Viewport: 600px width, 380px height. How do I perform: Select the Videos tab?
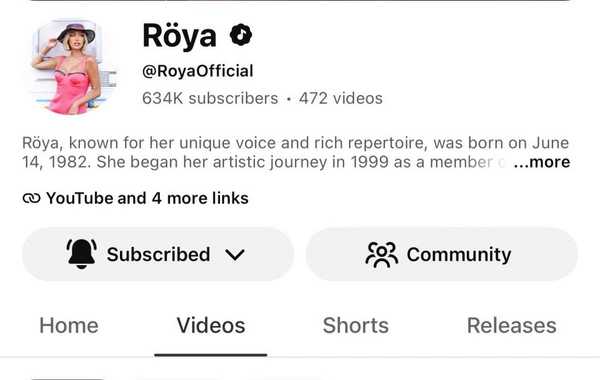click(211, 326)
